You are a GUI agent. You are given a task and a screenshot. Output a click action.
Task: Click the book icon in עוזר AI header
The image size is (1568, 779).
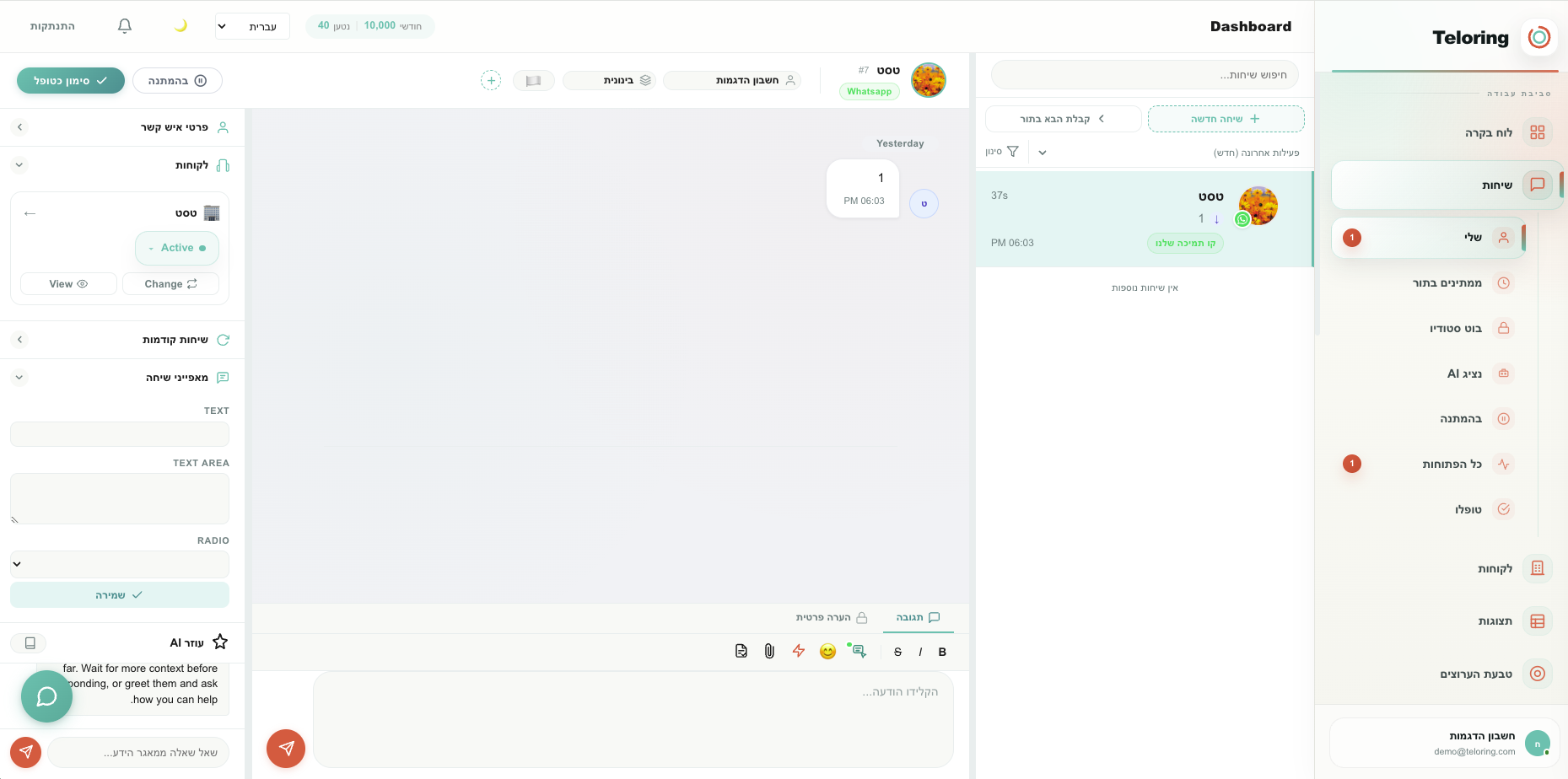click(x=30, y=643)
